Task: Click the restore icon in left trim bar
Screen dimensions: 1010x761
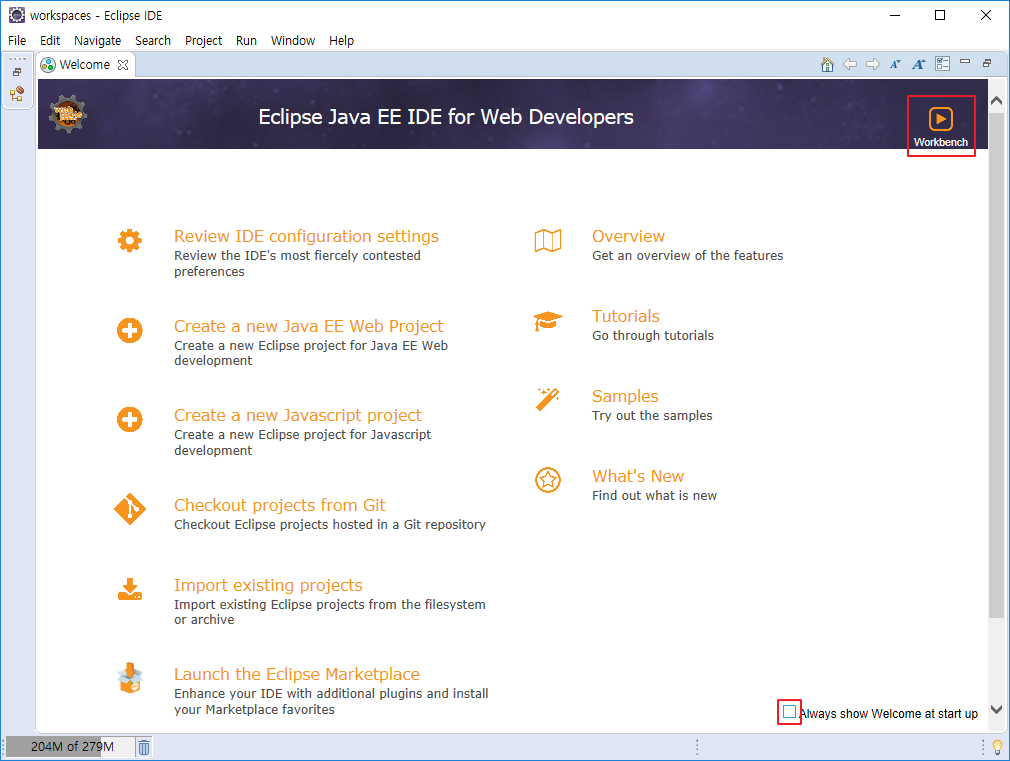Action: coord(17,73)
